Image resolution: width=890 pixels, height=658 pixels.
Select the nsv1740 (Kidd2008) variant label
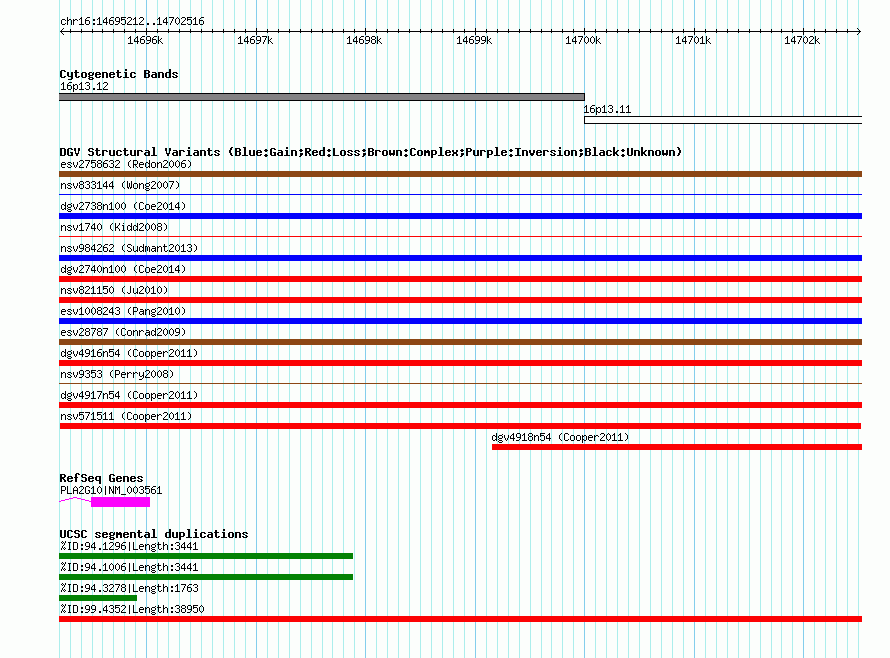(114, 227)
